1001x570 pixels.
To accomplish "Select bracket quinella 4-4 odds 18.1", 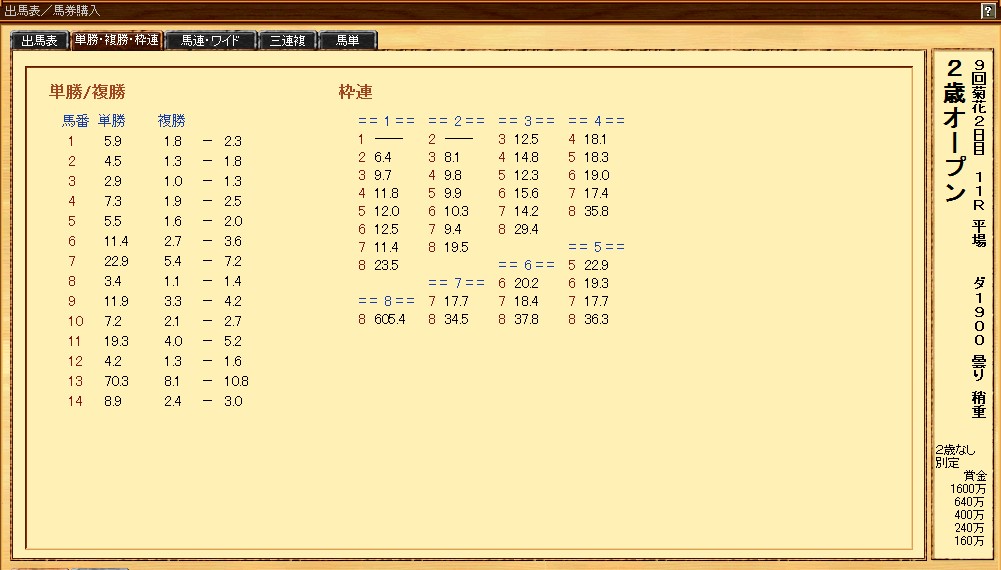I will (x=596, y=139).
